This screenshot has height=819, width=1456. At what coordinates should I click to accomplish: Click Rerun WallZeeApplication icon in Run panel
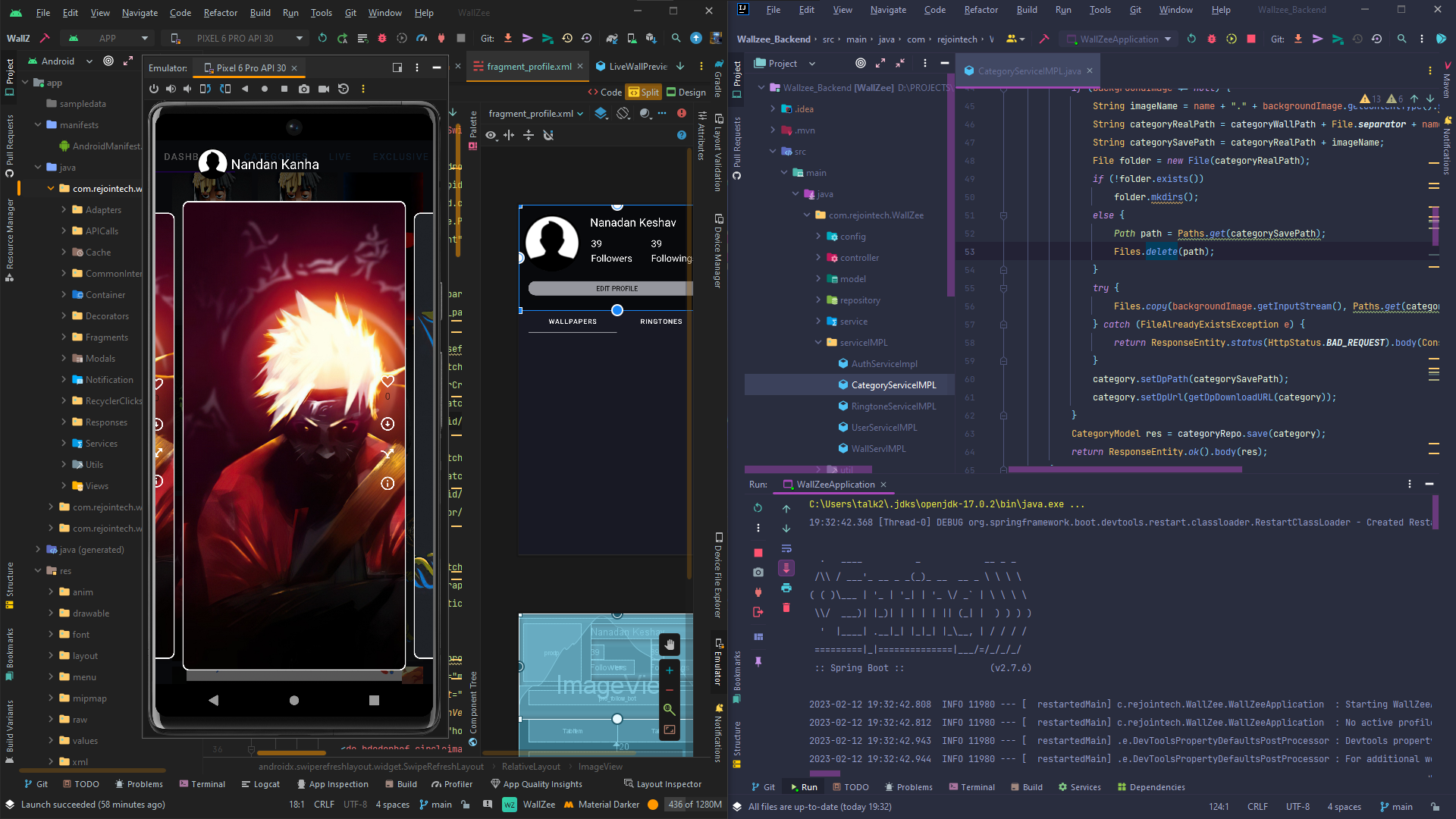tap(758, 507)
